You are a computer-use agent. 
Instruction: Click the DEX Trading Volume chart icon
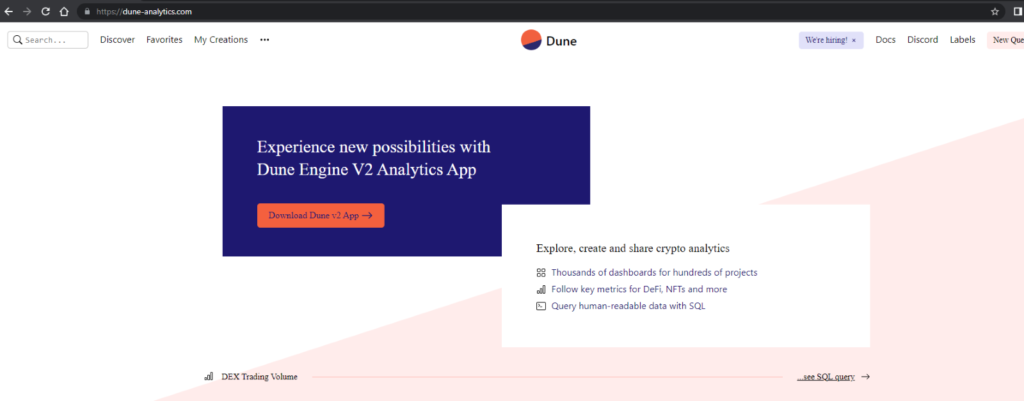point(209,376)
